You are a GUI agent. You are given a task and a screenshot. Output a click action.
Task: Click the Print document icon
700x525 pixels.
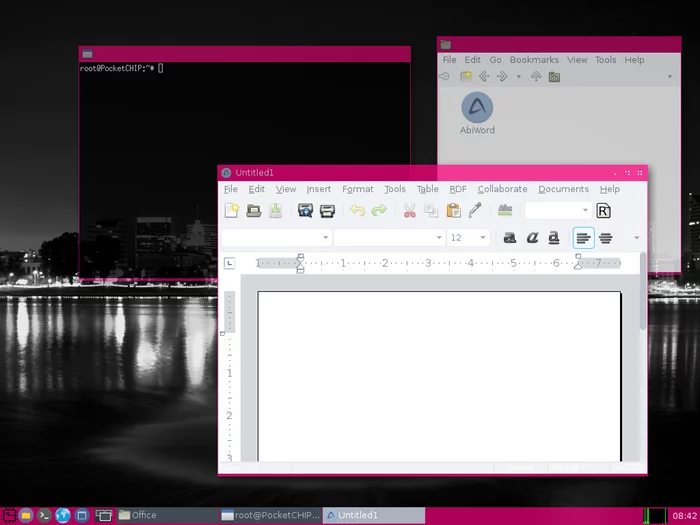coord(327,211)
